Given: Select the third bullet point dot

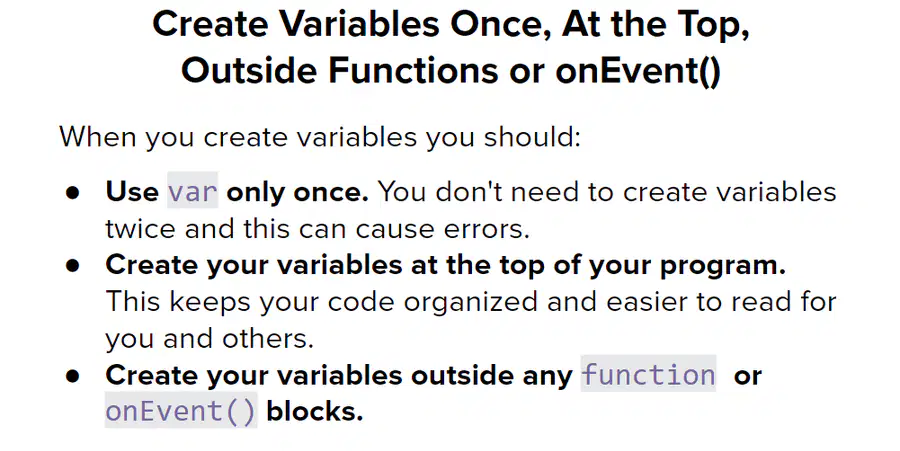Looking at the screenshot, I should click(72, 376).
